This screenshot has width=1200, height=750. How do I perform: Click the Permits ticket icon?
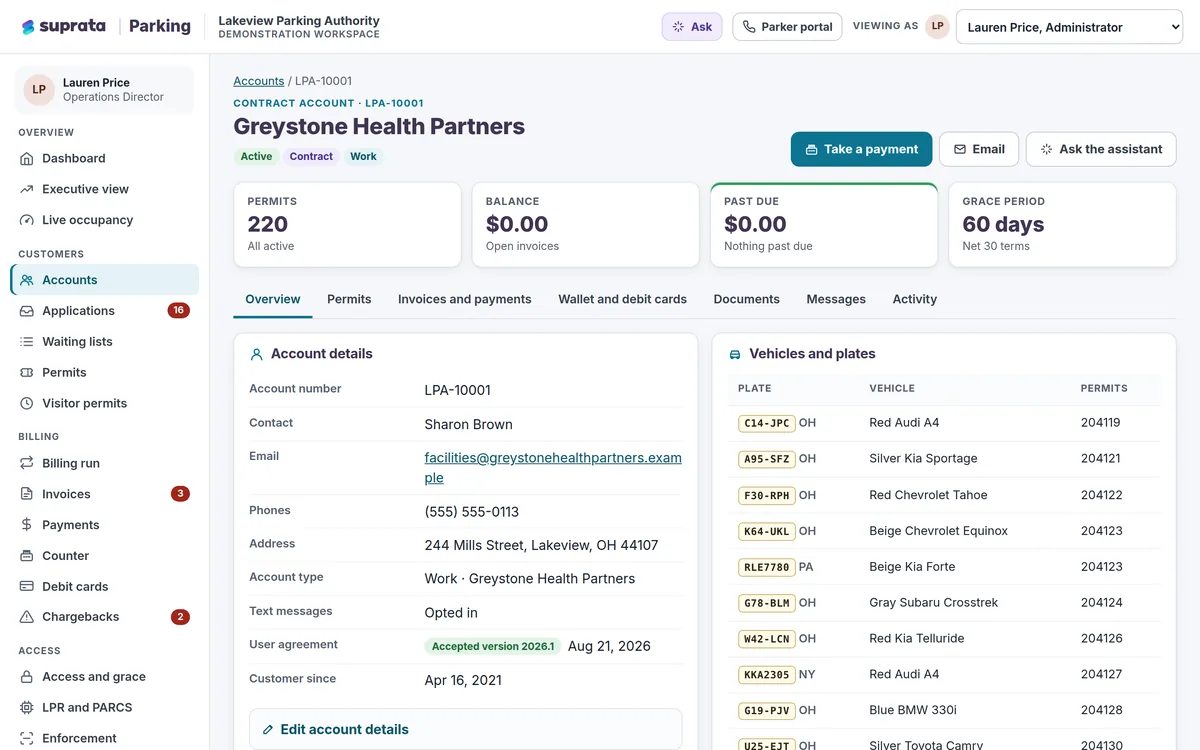[27, 373]
